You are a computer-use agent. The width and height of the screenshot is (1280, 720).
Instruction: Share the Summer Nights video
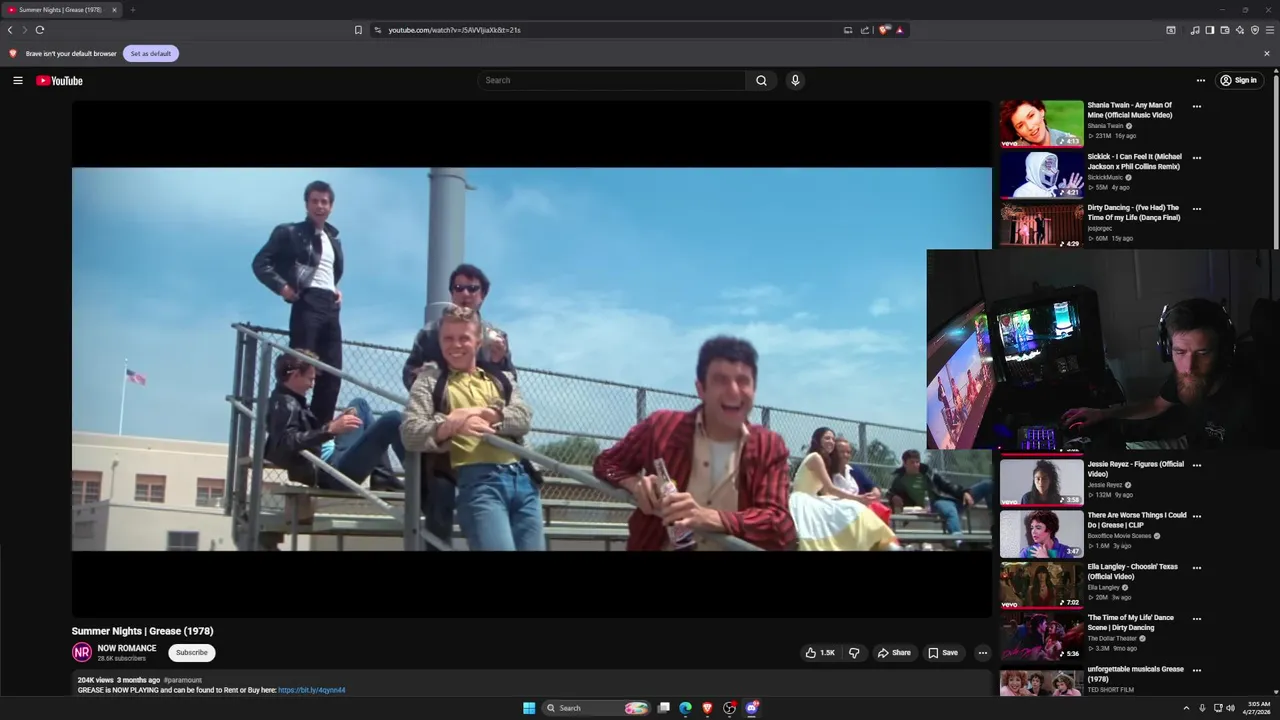pyautogui.click(x=894, y=653)
